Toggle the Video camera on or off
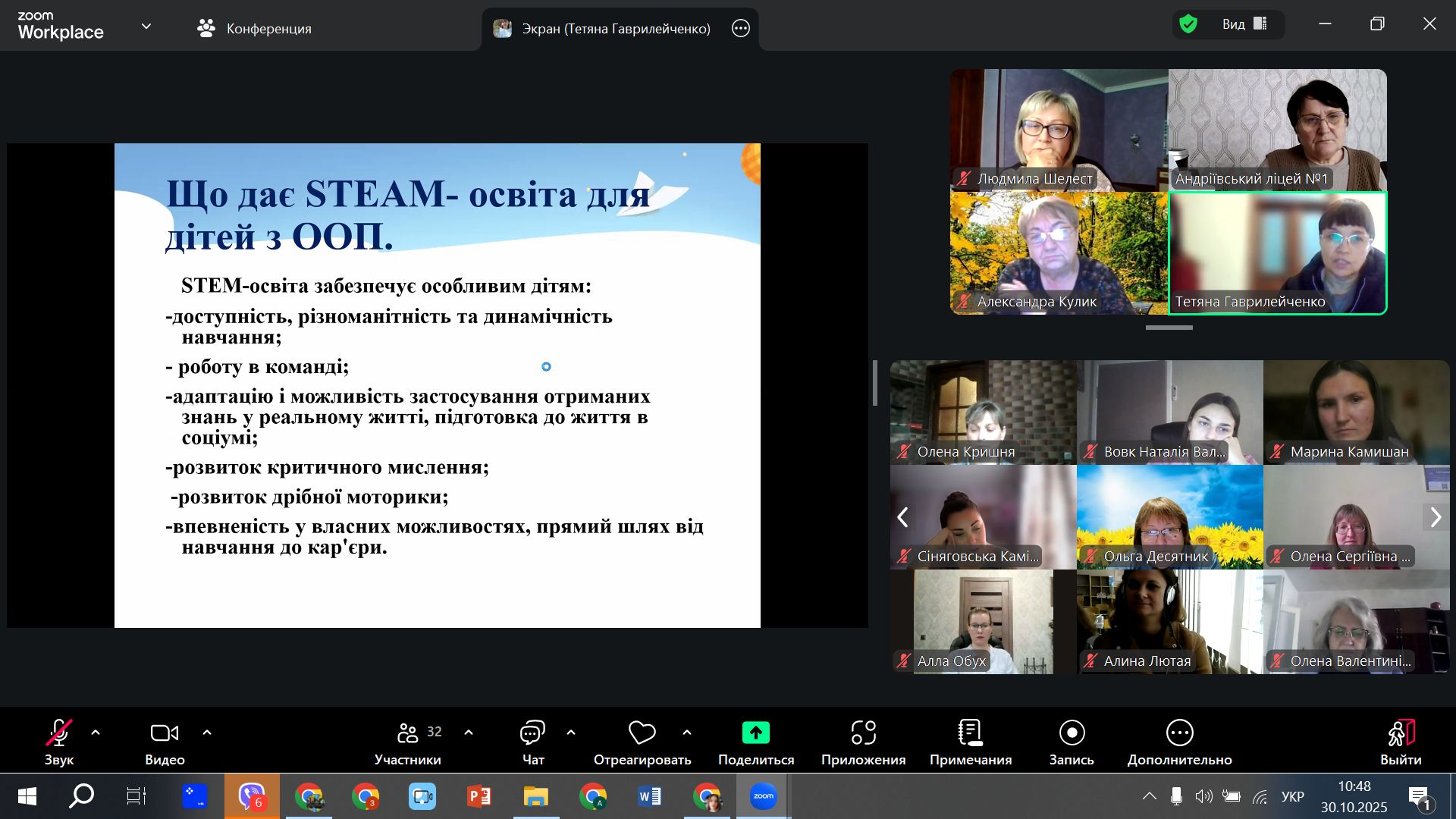This screenshot has height=819, width=1456. tap(165, 733)
